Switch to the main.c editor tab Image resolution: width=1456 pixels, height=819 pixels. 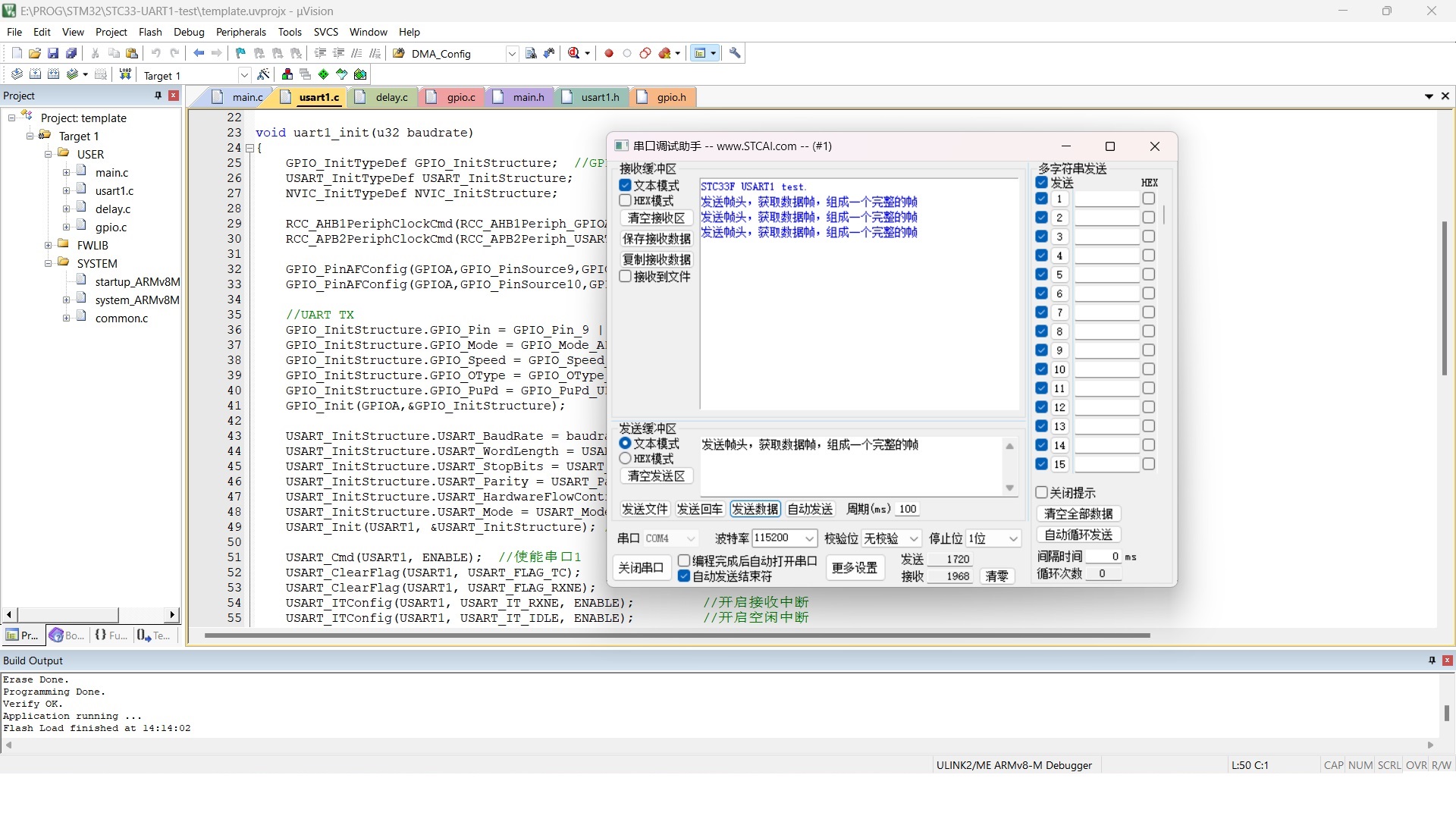238,97
